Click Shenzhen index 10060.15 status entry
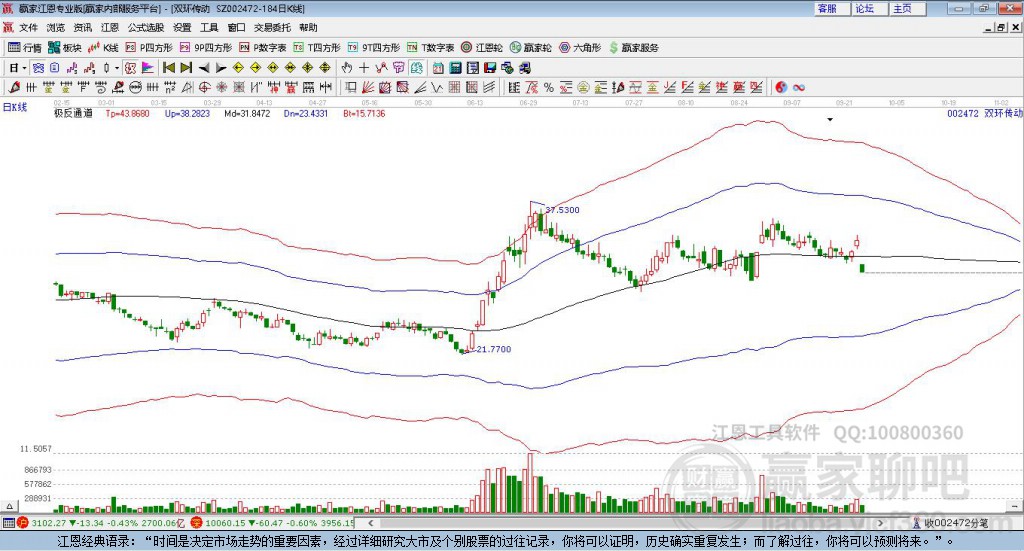1024x551 pixels. point(272,523)
